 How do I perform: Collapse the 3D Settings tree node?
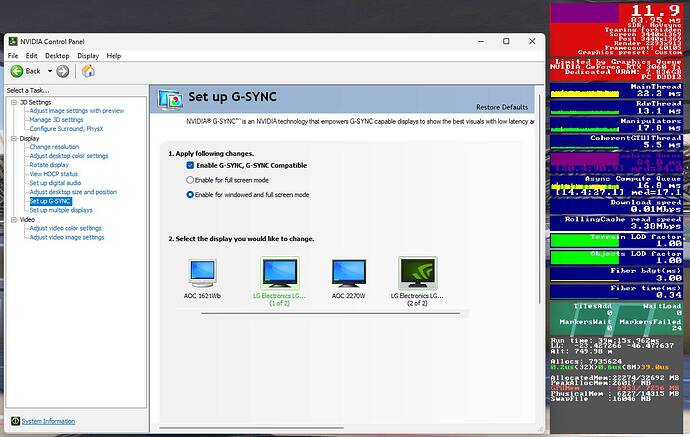pos(14,102)
